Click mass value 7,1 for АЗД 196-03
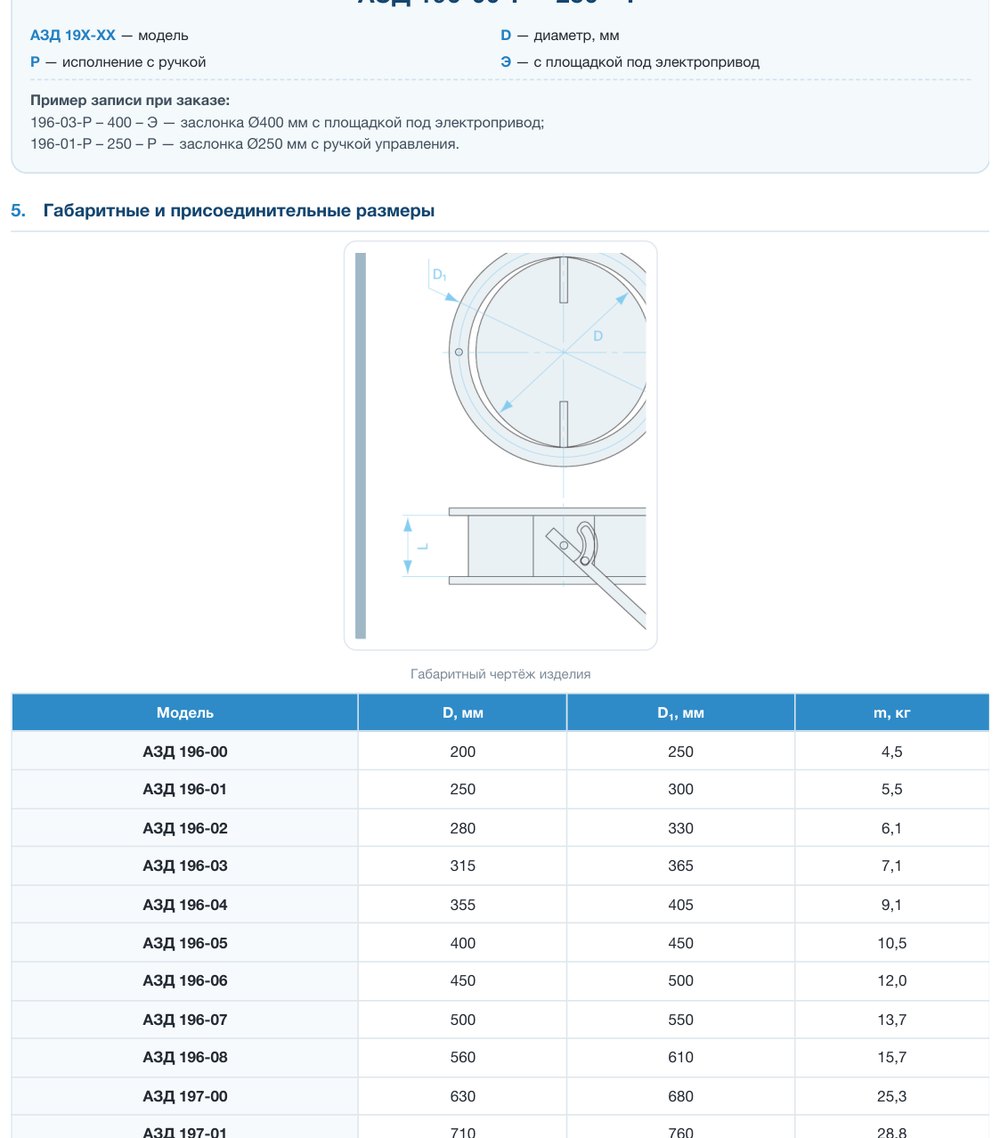Screen dimensions: 1000x1138 [x=892, y=866]
